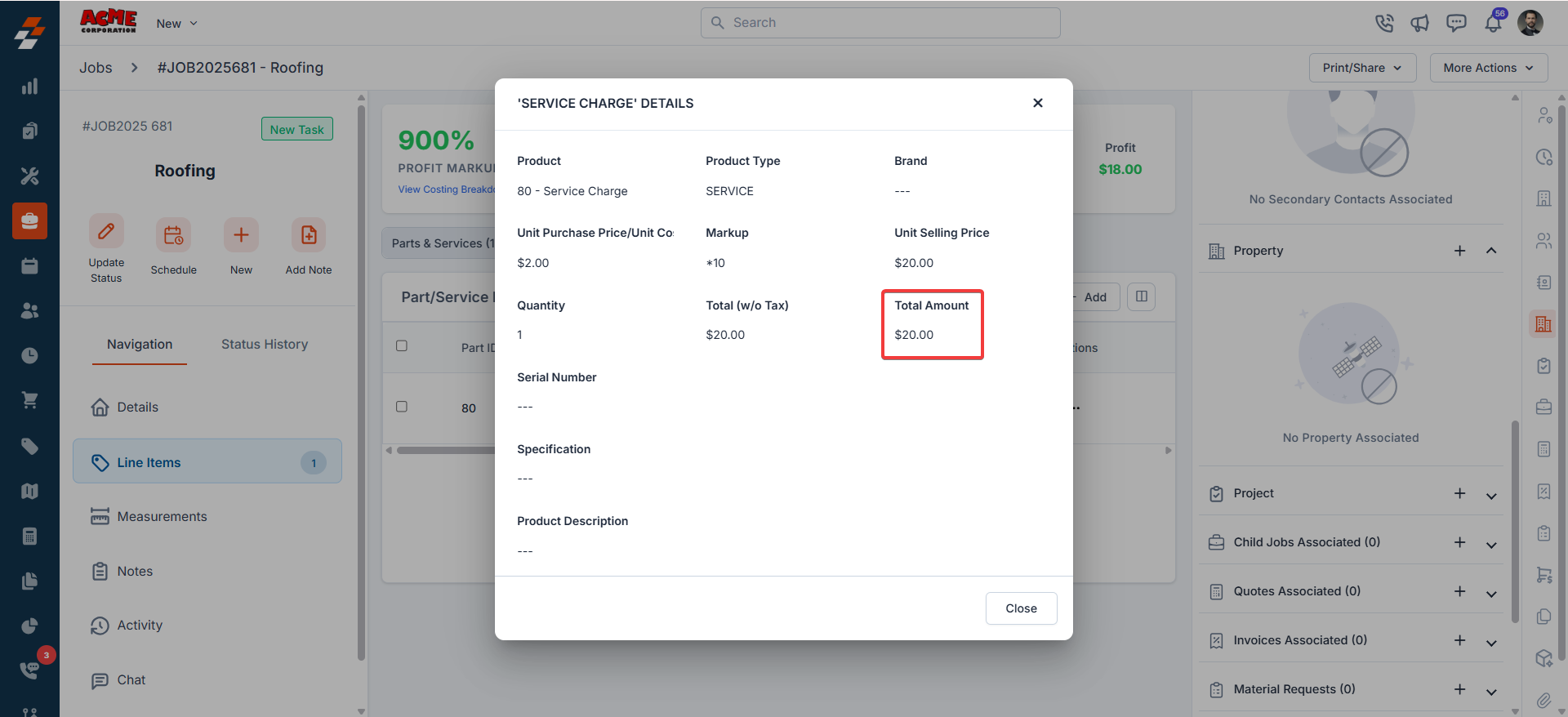
Task: Click the Update Status pencil icon
Action: [106, 232]
